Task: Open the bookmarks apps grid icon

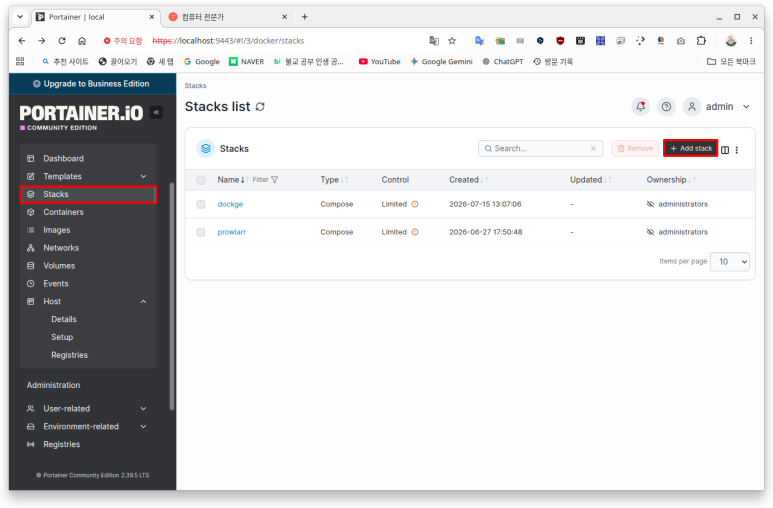Action: point(20,62)
